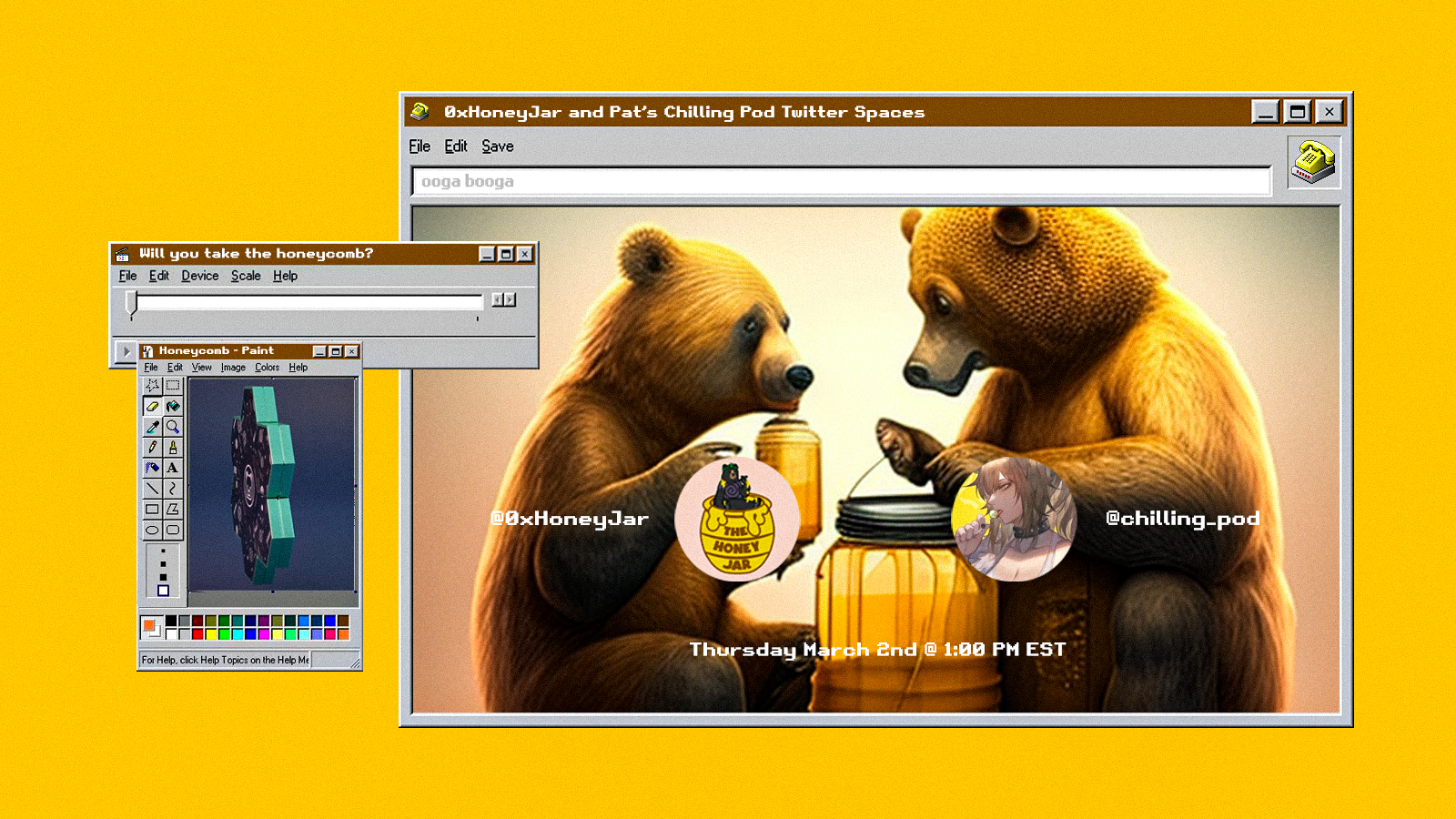Select the Curve tool in Paint
Image resolution: width=1456 pixels, height=819 pixels.
coord(173,489)
